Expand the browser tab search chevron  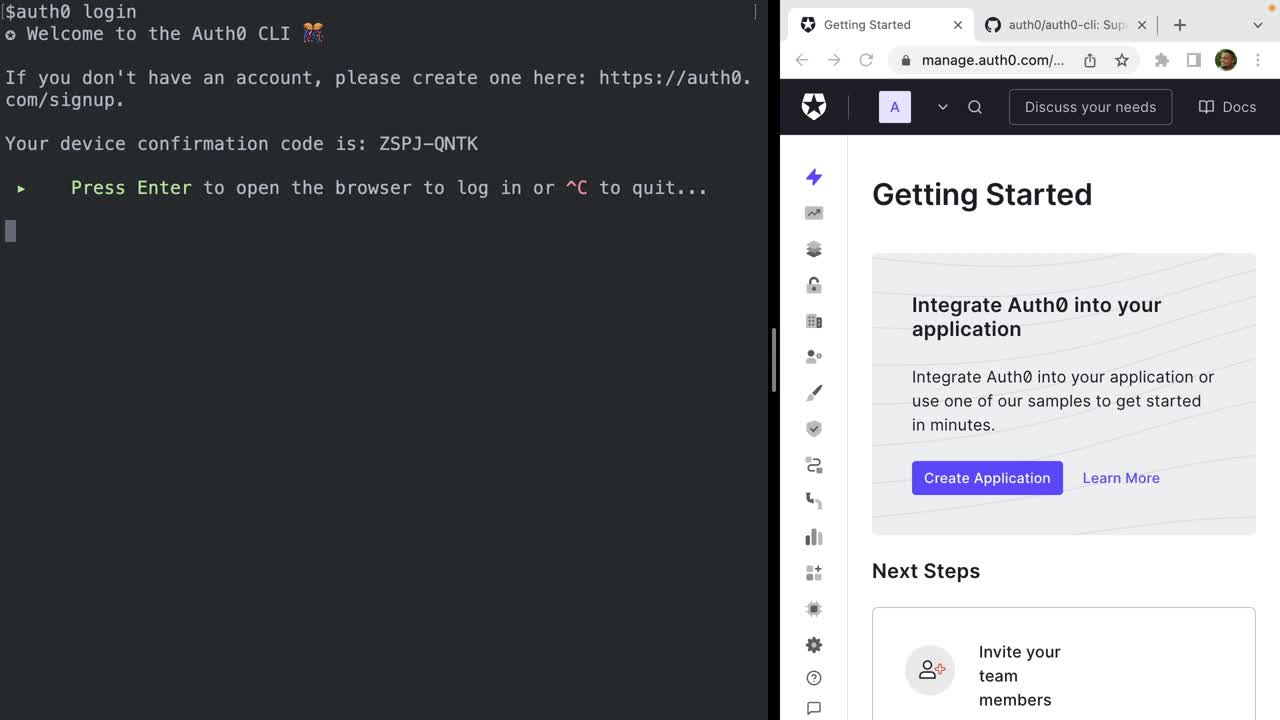[1258, 25]
